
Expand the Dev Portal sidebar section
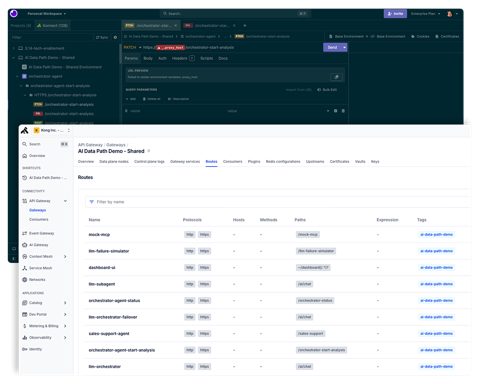click(65, 314)
